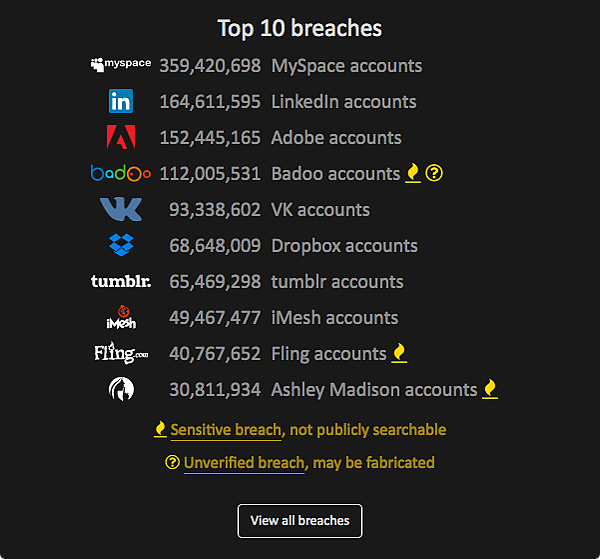Click the question mark icon beside Badoo

click(x=434, y=173)
